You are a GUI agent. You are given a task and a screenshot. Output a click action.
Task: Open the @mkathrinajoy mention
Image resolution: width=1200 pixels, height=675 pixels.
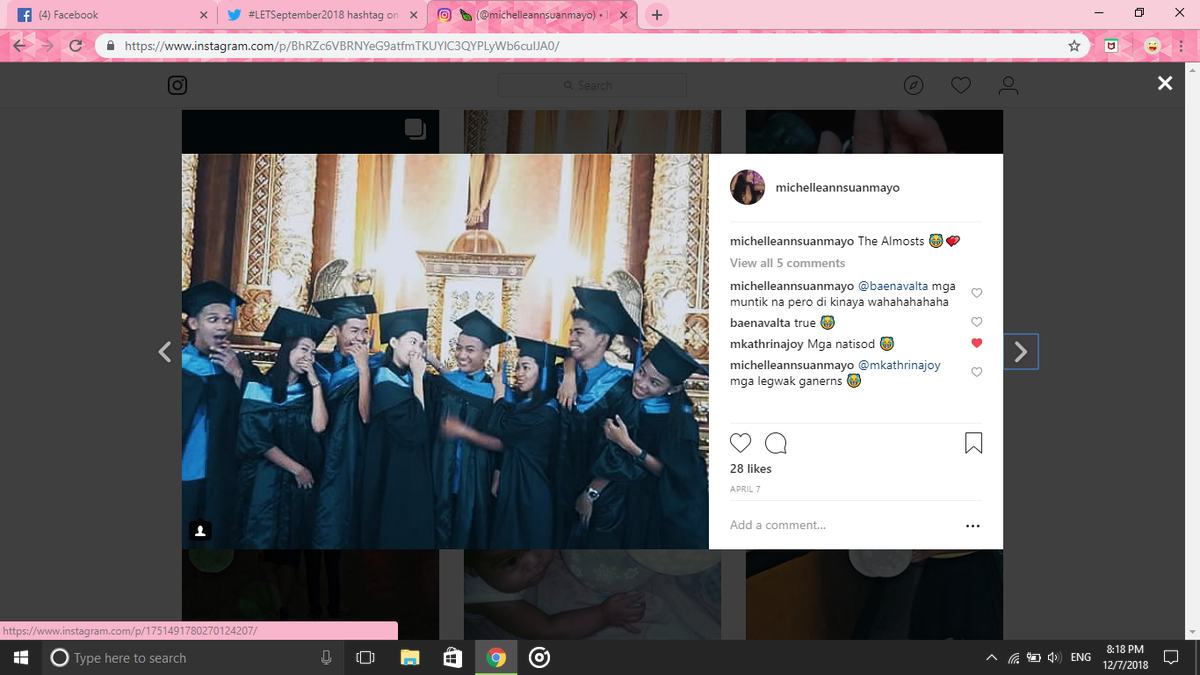tap(899, 365)
